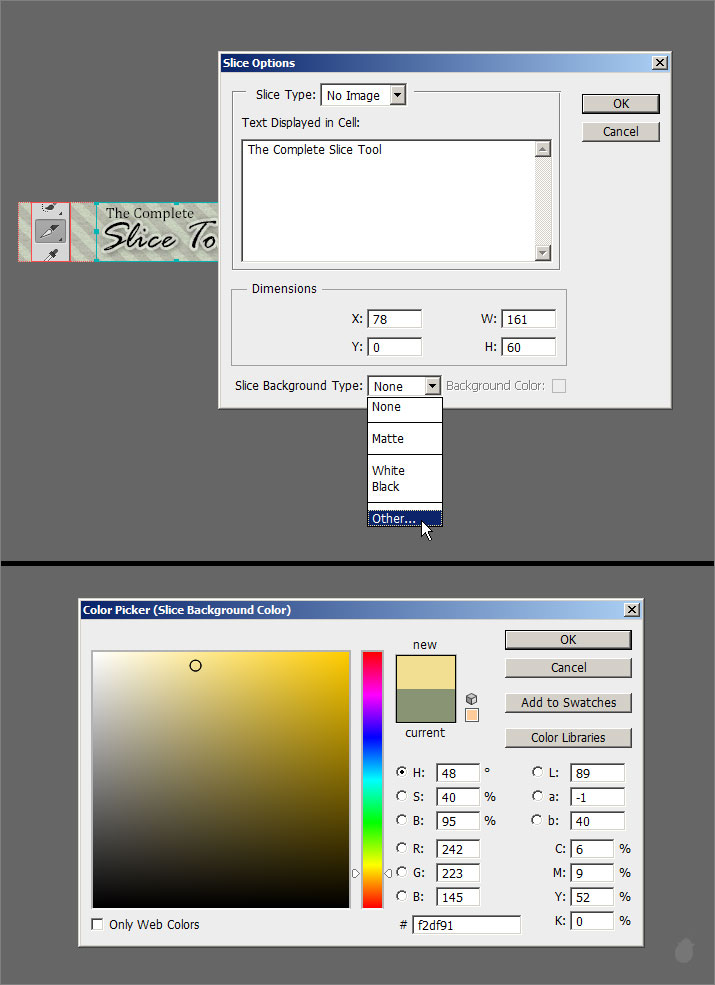Click the small web-safe color swatch
The width and height of the screenshot is (715, 985).
click(472, 715)
